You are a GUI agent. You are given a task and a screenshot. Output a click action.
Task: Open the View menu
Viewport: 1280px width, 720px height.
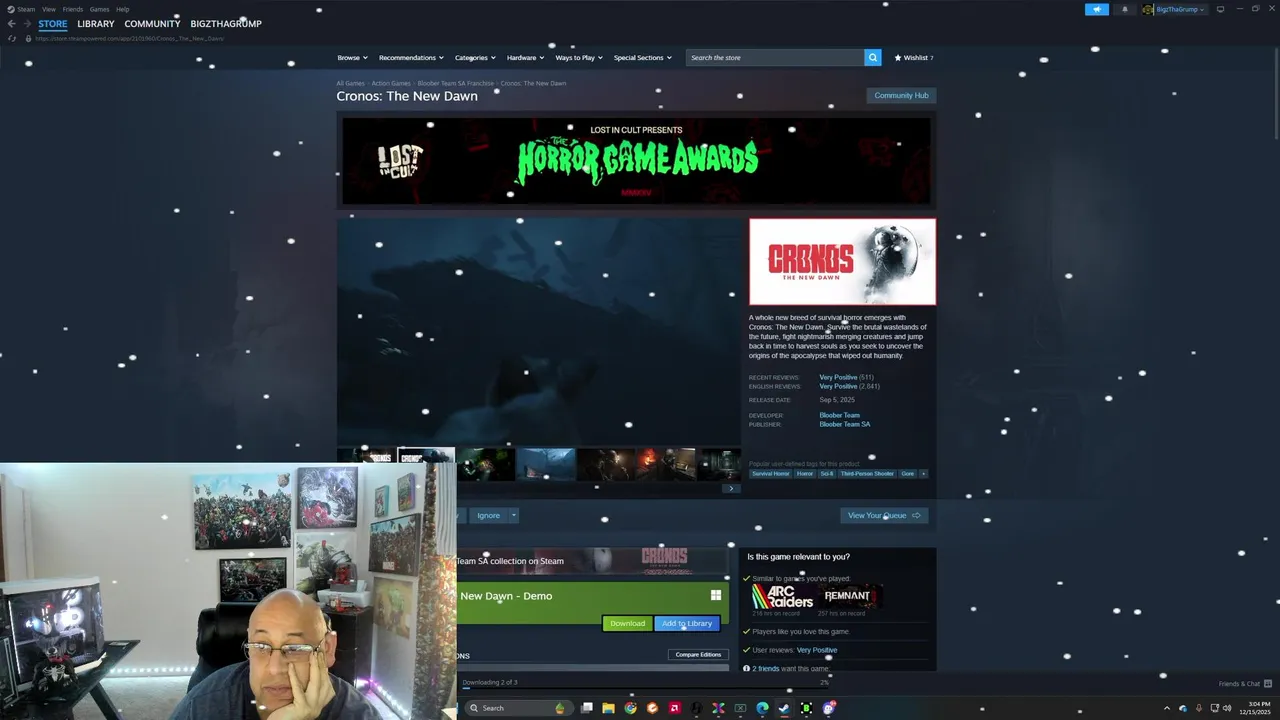point(49,9)
